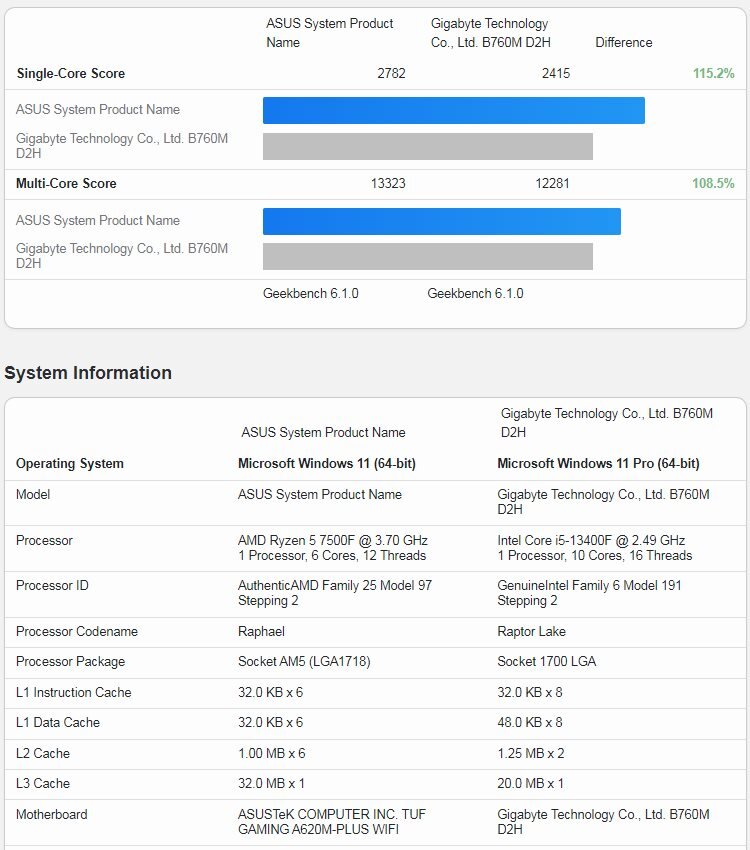Click ASUSTeK TUF GAMING A620M-PLUS WIFI motherboard

point(332,822)
